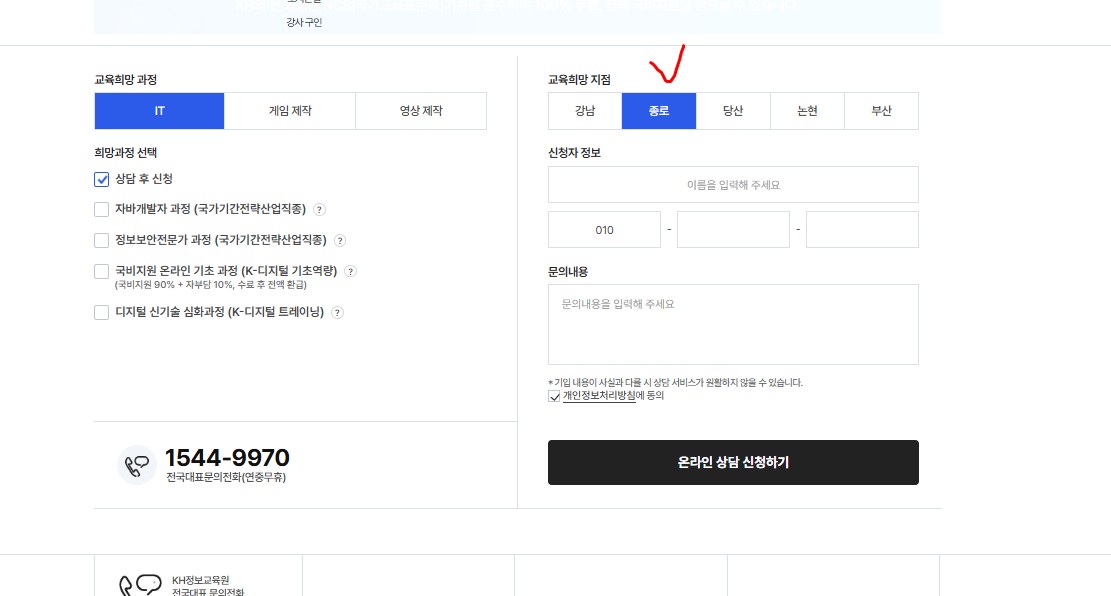This screenshot has height=596, width=1111.
Task: Switch to the 영상 제작 course tab
Action: tap(420, 111)
